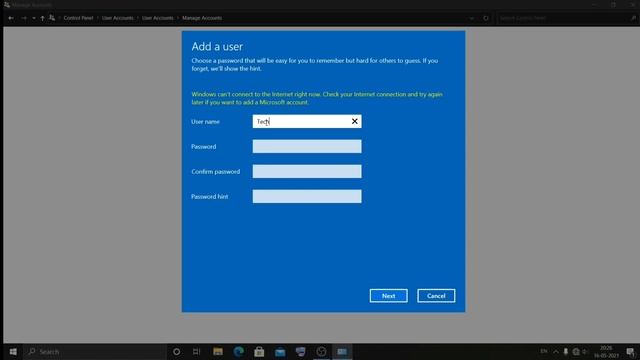Focus the Password hint field
Image resolution: width=640 pixels, height=360 pixels.
(x=307, y=196)
